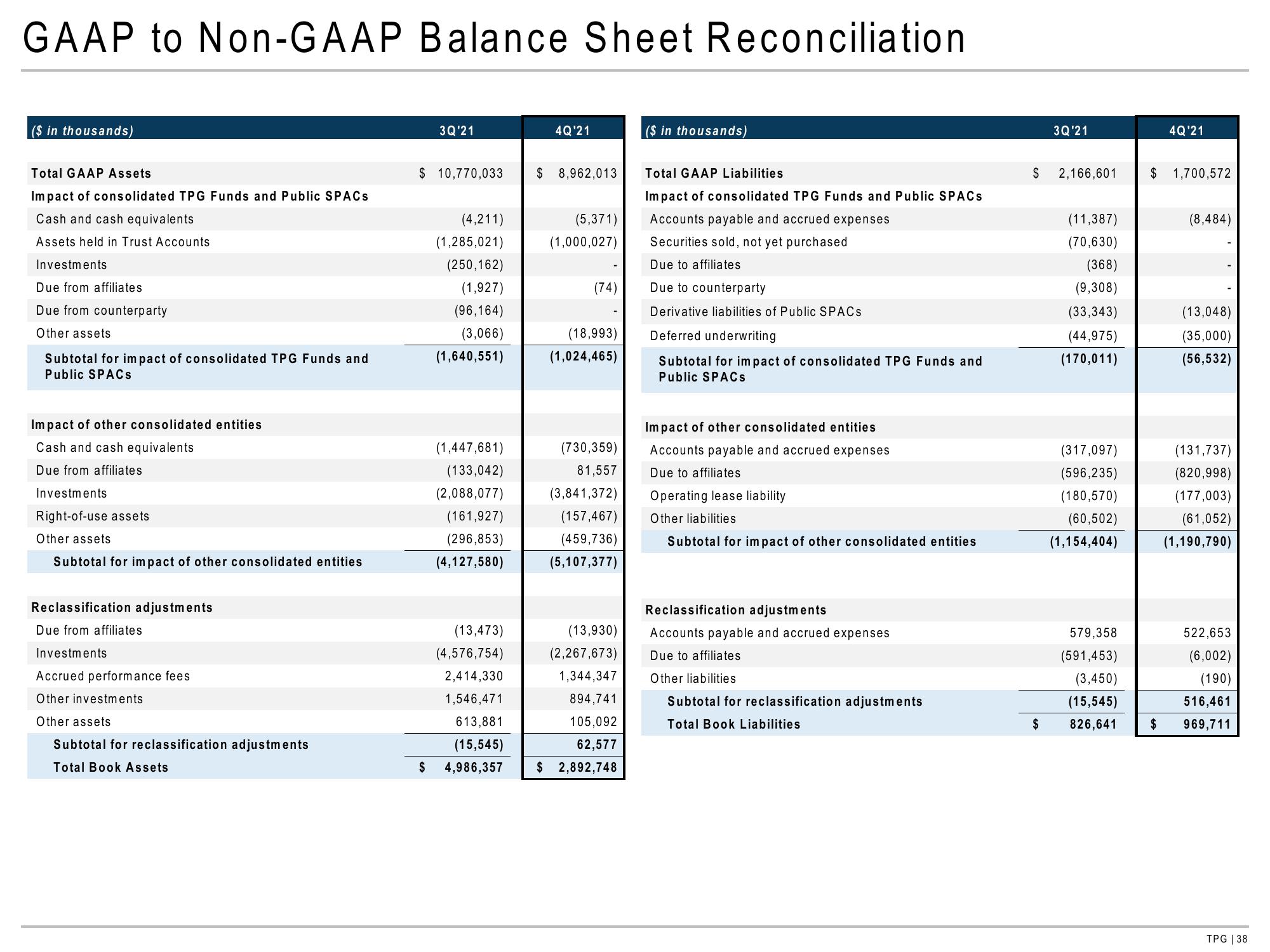The image size is (1270, 952).
Task: Select 'Derivative liabilities of Public SPACs' label
Action: (x=756, y=312)
